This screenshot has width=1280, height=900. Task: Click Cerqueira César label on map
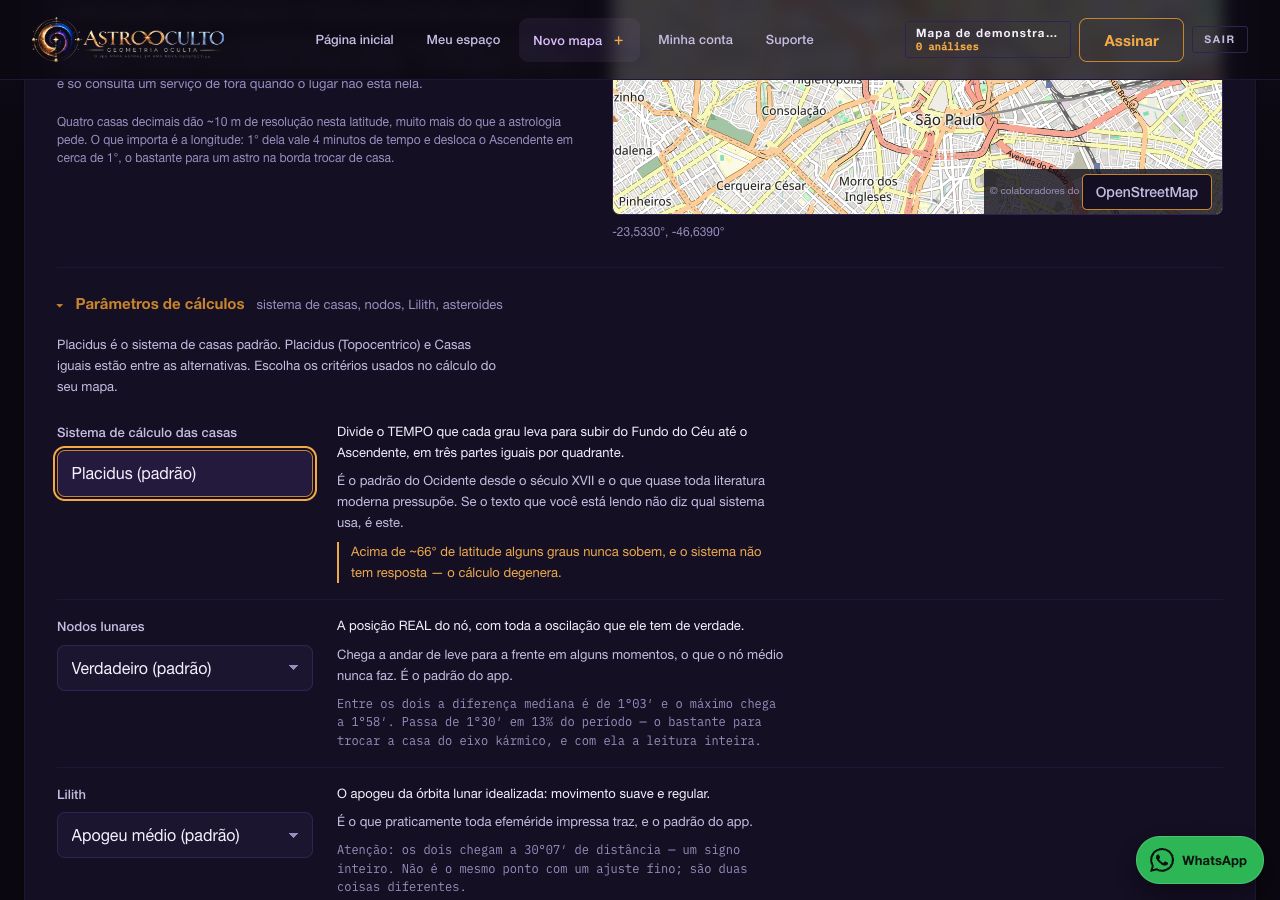[x=761, y=186]
